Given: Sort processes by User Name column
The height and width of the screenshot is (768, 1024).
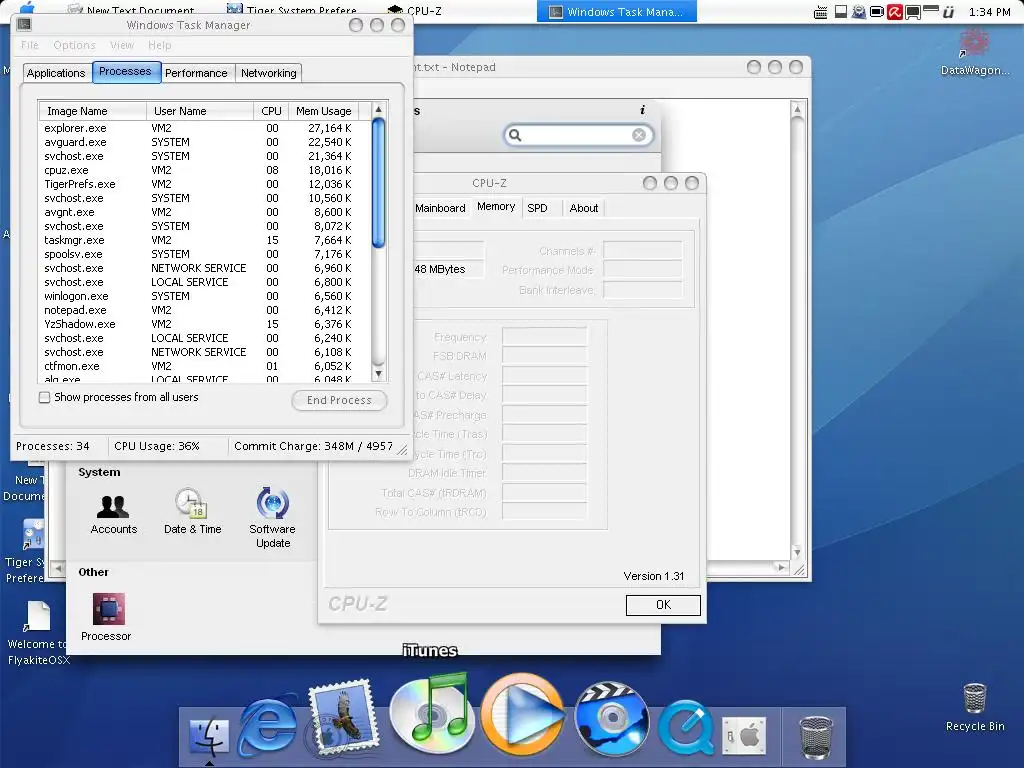Looking at the screenshot, I should pyautogui.click(x=200, y=110).
